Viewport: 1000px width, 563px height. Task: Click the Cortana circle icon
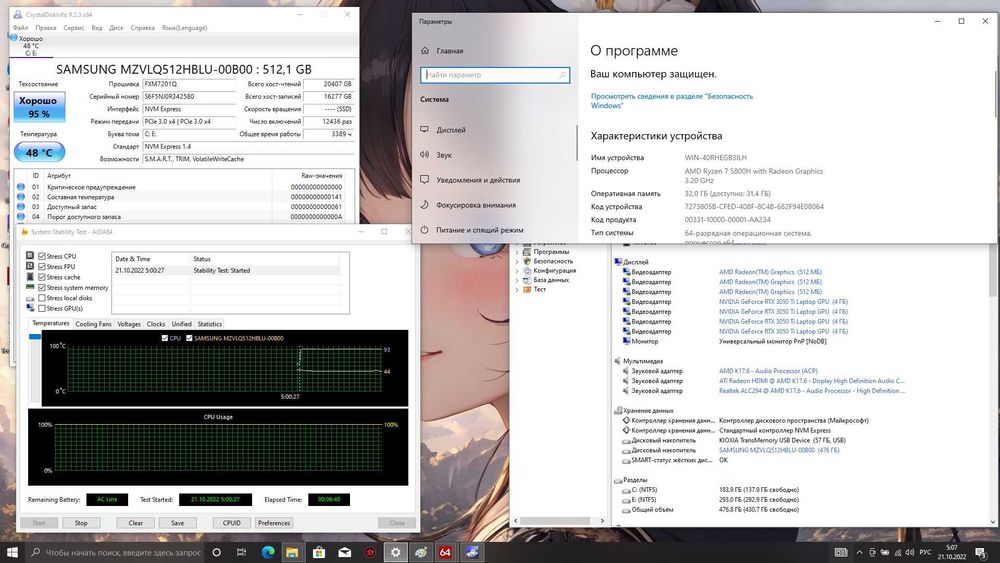click(x=216, y=552)
